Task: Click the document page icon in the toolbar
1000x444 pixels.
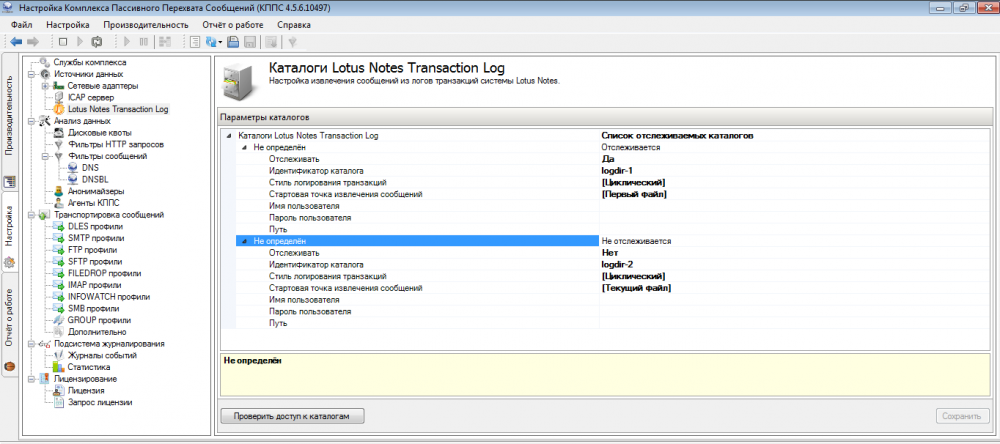Action: [195, 41]
